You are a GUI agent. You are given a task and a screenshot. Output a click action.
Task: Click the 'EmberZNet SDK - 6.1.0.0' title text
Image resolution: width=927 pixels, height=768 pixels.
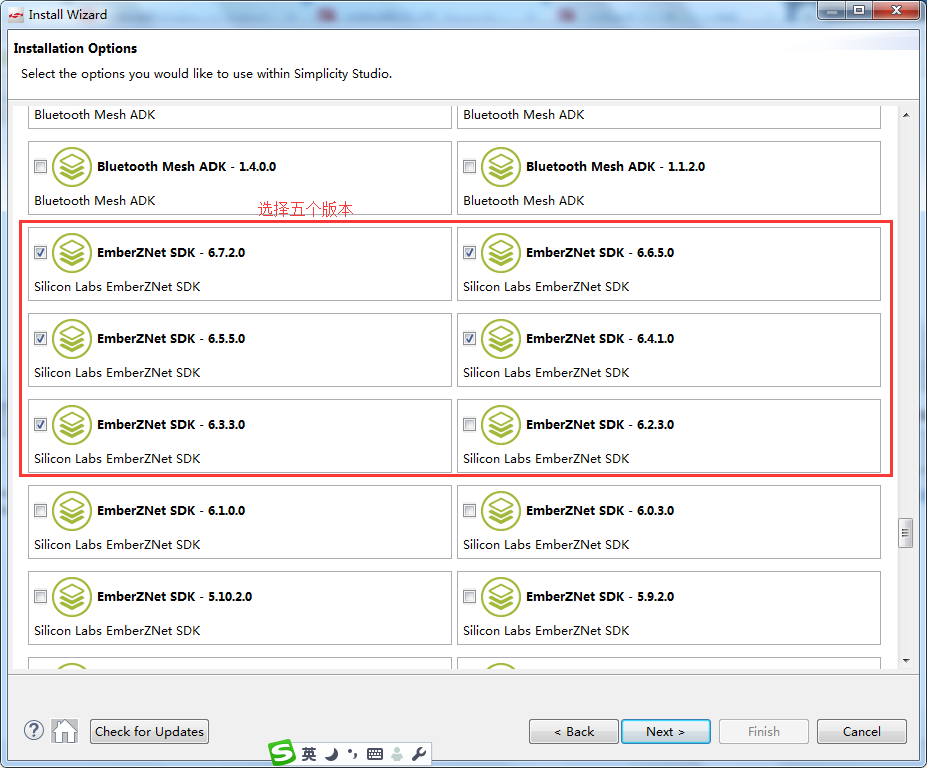click(x=171, y=511)
